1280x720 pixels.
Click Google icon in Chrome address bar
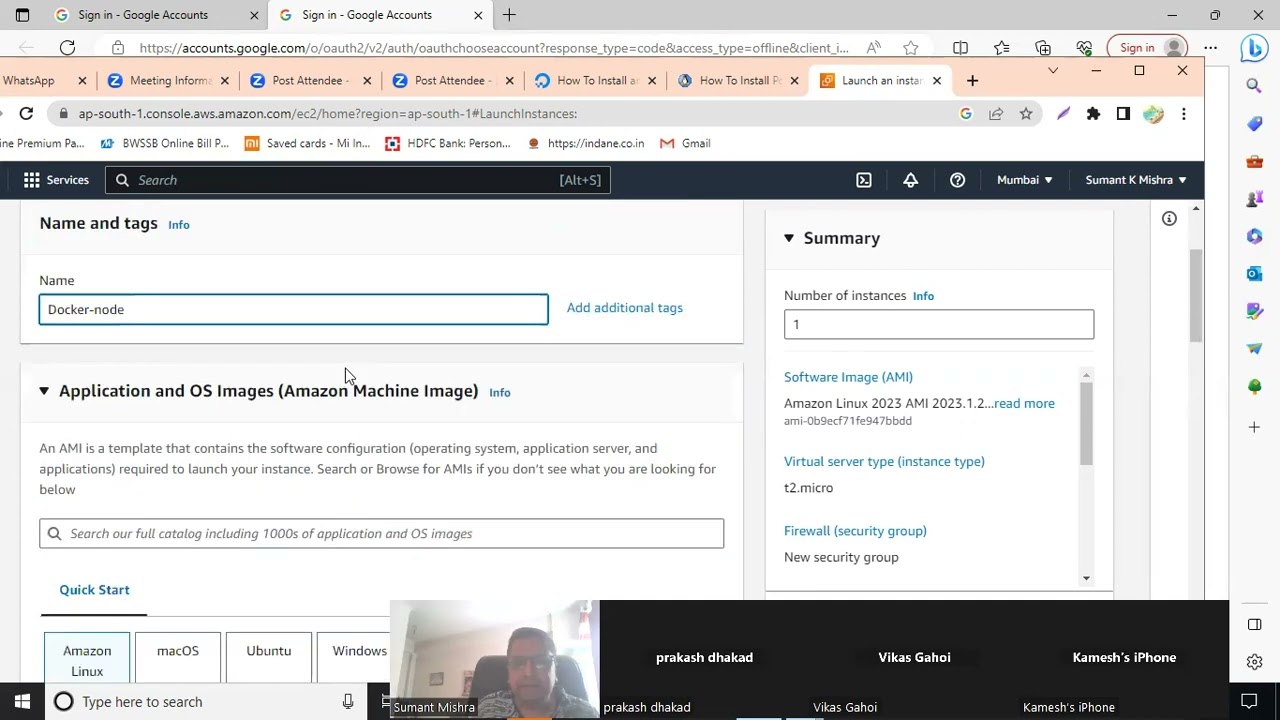[x=966, y=114]
